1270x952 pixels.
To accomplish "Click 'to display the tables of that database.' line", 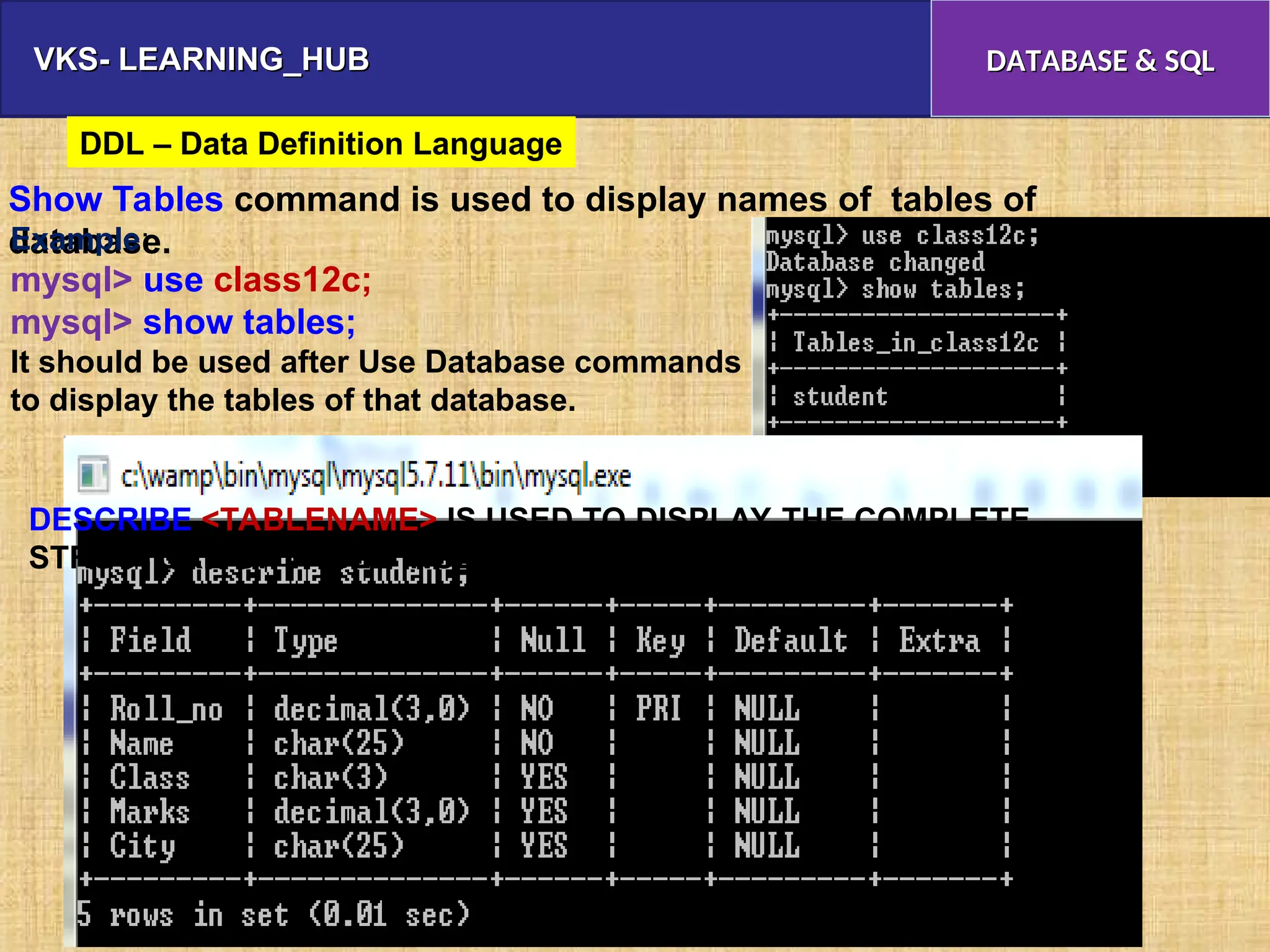I will coord(293,400).
